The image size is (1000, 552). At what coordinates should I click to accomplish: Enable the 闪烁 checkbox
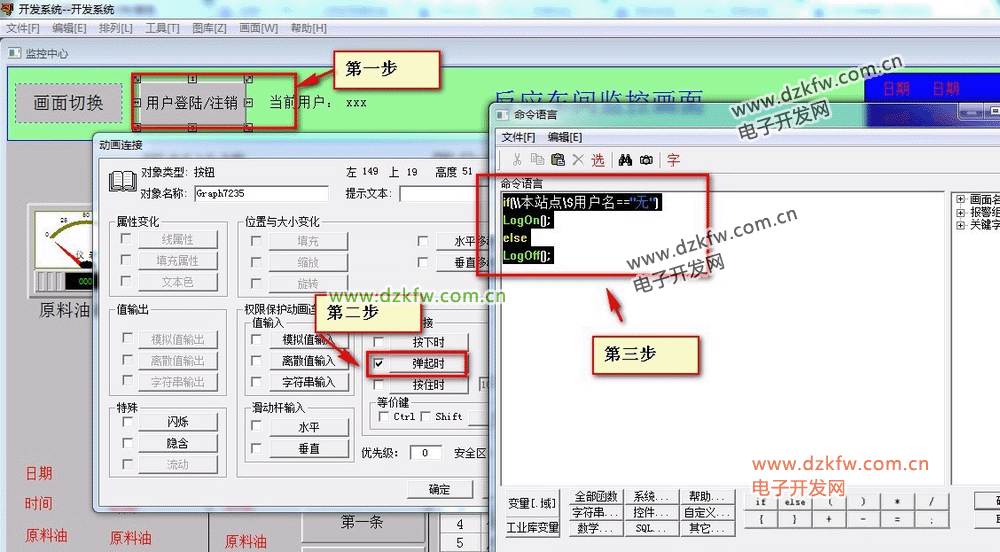[127, 422]
